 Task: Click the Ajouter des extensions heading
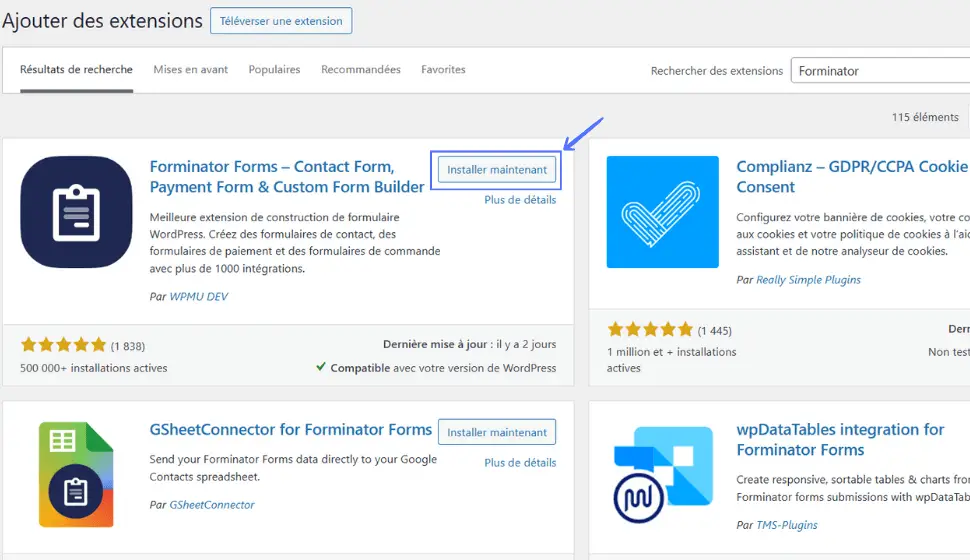click(x=103, y=20)
